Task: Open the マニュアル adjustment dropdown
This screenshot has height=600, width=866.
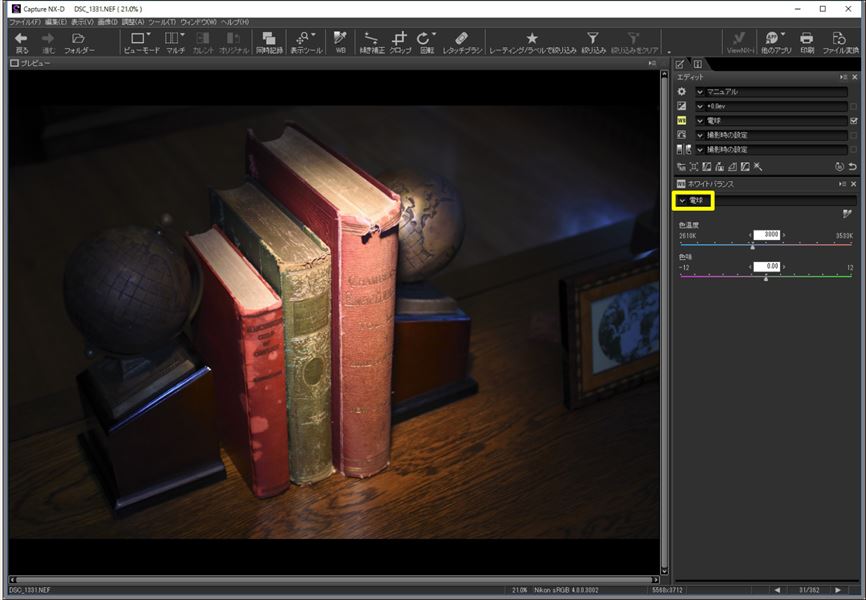Action: click(x=771, y=92)
